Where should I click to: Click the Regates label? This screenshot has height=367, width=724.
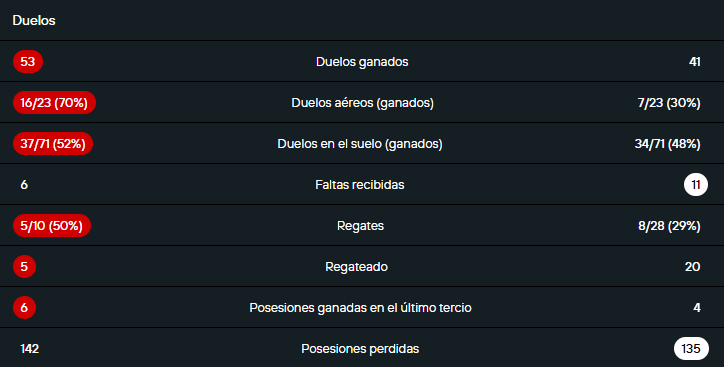pos(360,226)
